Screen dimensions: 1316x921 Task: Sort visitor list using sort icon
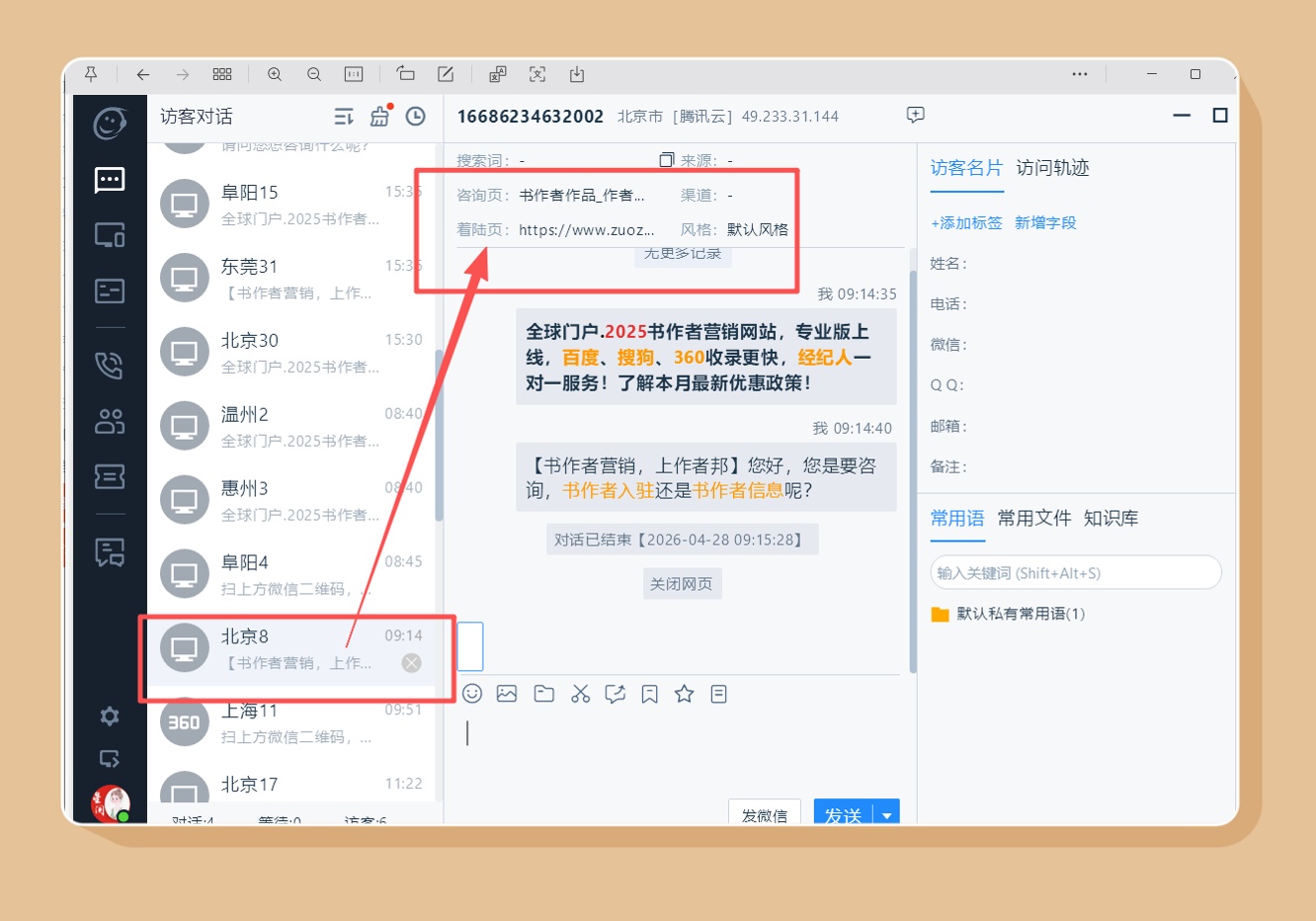click(x=343, y=117)
